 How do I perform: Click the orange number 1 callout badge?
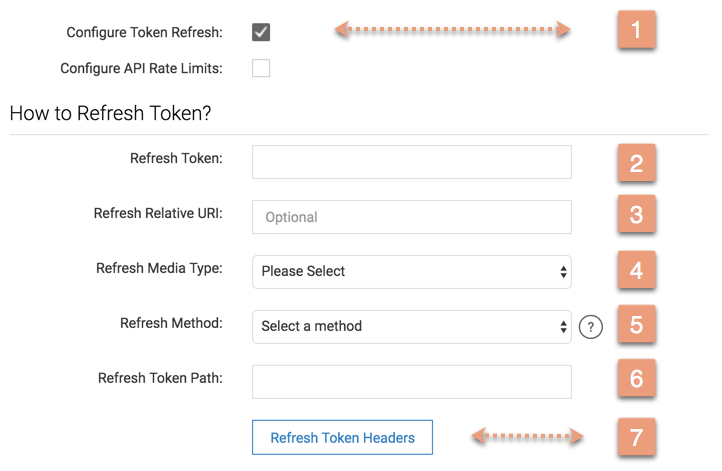pos(636,30)
